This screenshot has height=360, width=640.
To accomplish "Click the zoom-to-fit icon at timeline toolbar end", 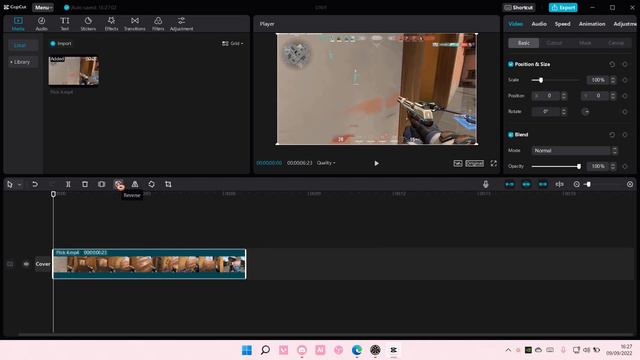I will click(x=630, y=184).
